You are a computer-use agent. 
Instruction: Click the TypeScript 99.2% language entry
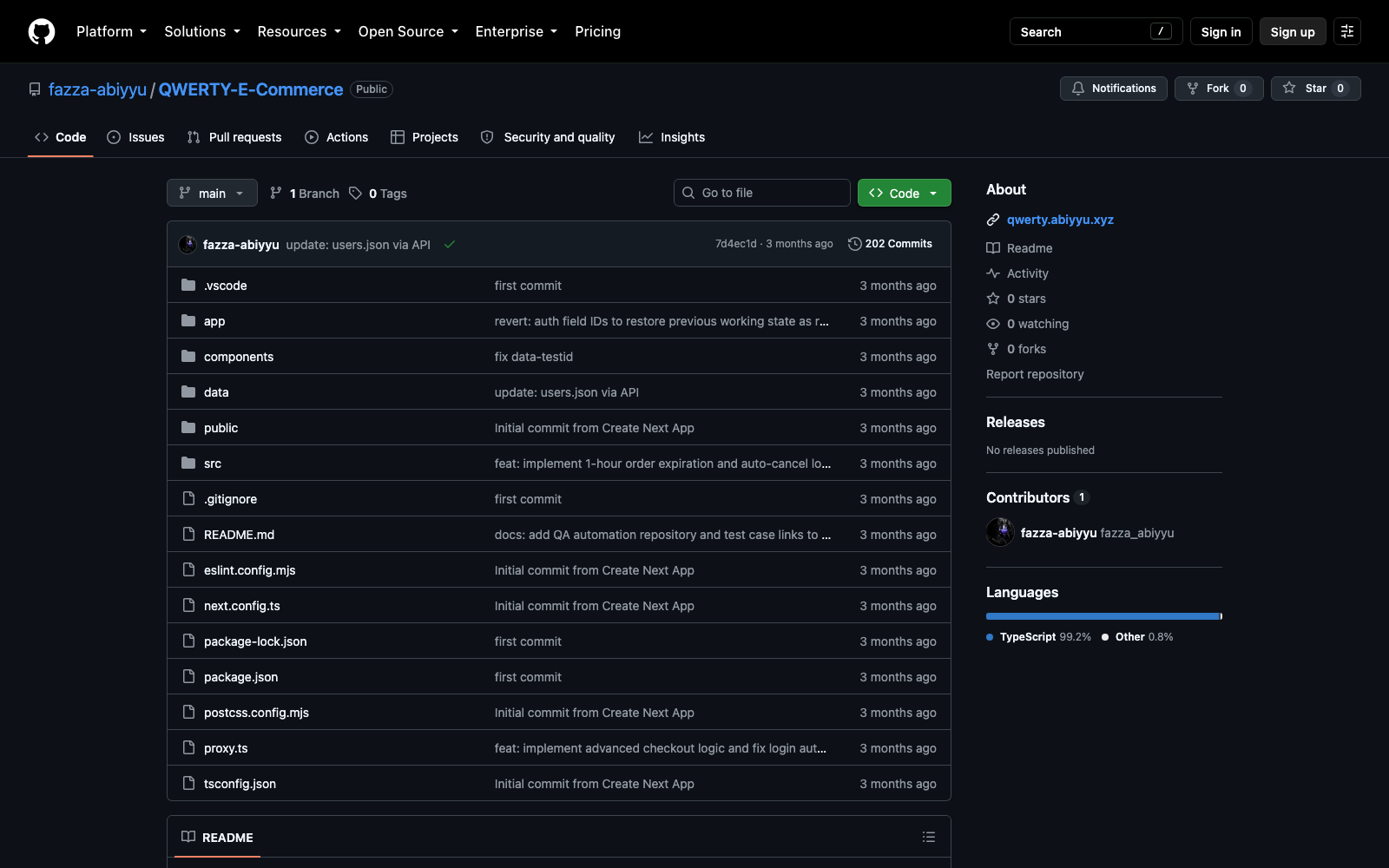pyautogui.click(x=1039, y=637)
